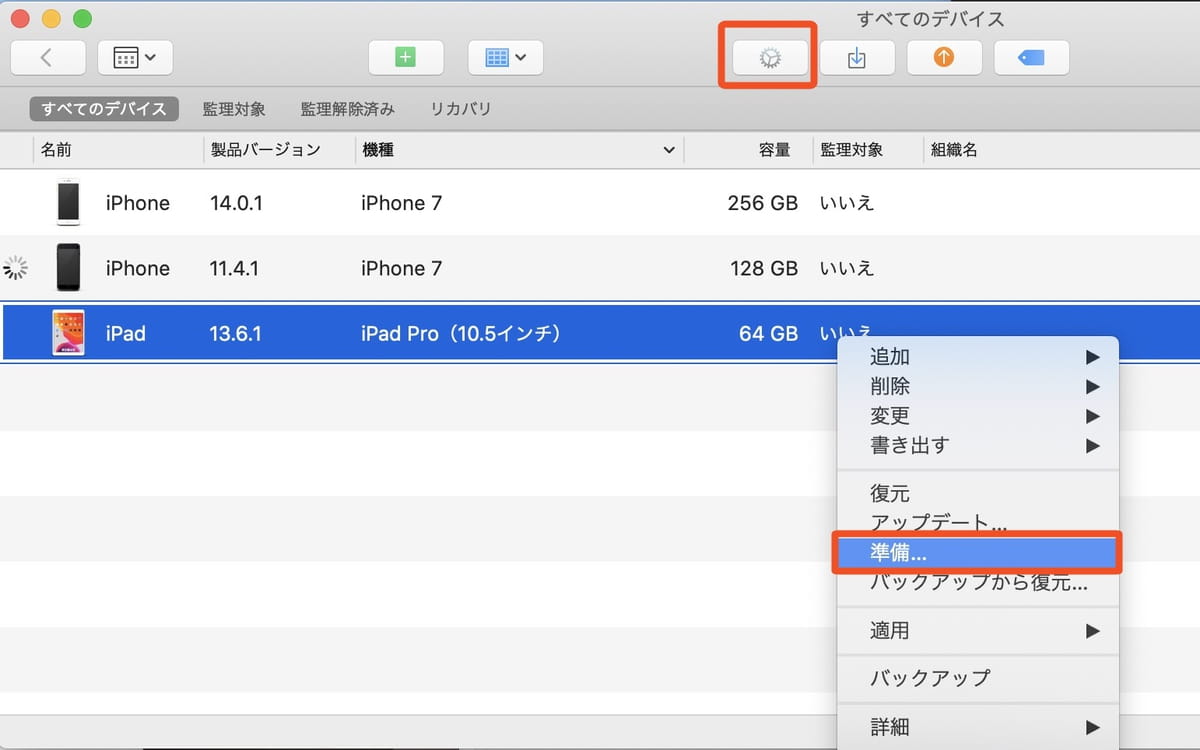The image size is (1200, 750).
Task: Click いいえ in the 256 GB iPhone row
Action: pyautogui.click(x=847, y=203)
